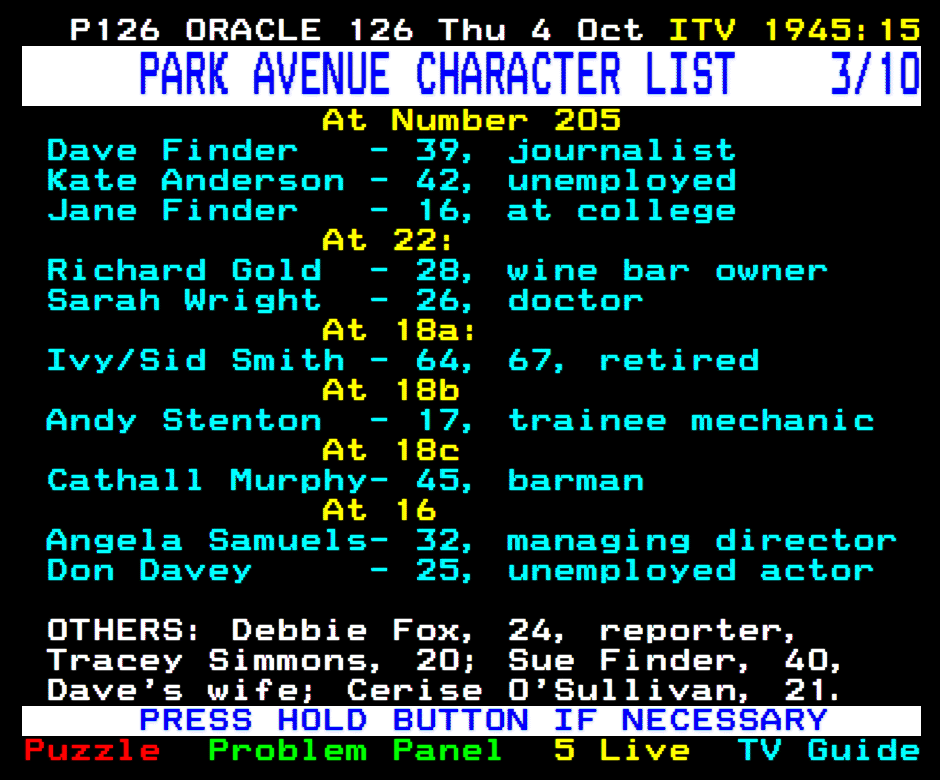
Task: Select the Dave Finder journalist row
Action: pyautogui.click(x=391, y=150)
